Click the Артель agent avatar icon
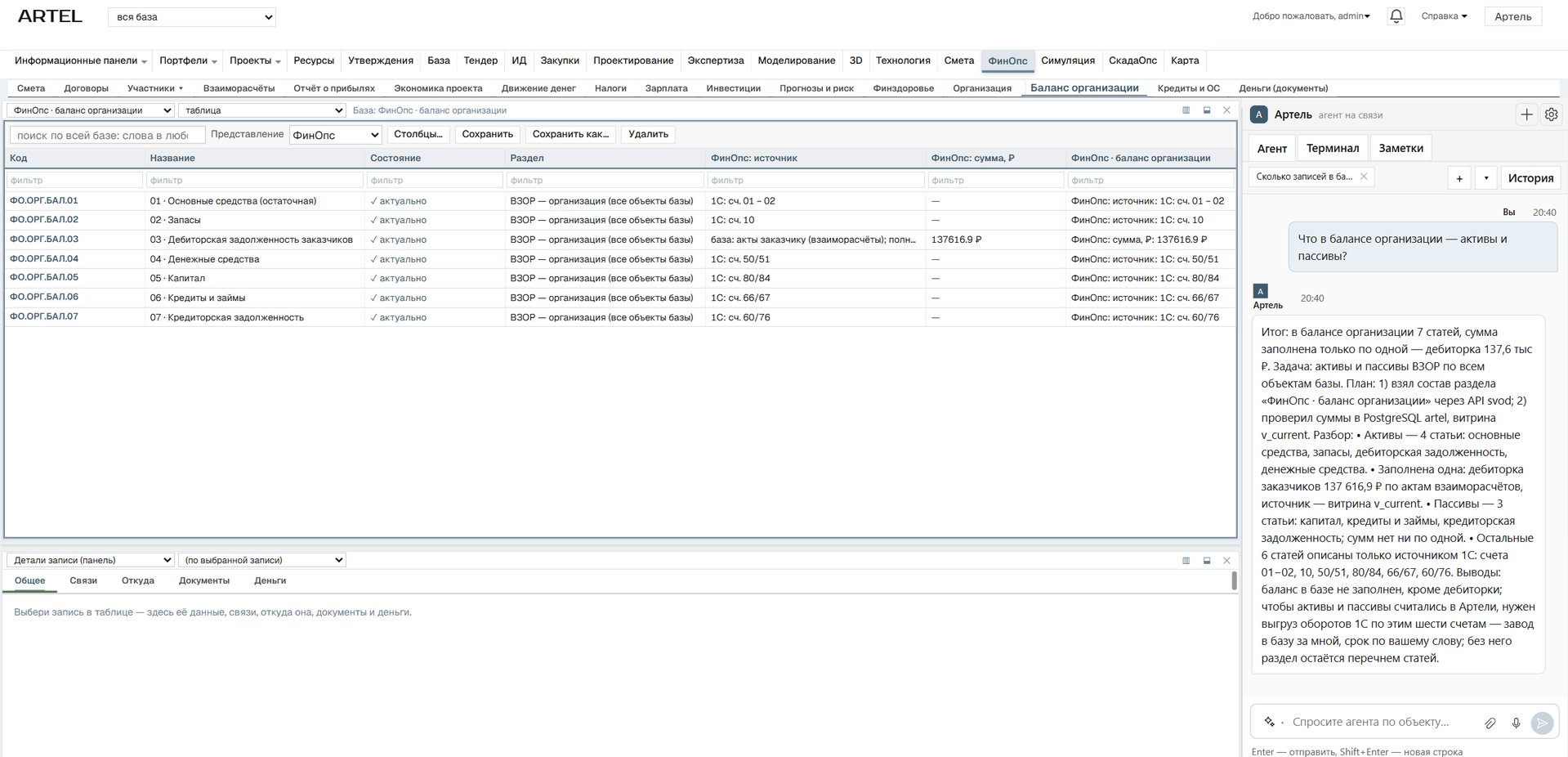Image resolution: width=1568 pixels, height=757 pixels. click(x=1259, y=114)
